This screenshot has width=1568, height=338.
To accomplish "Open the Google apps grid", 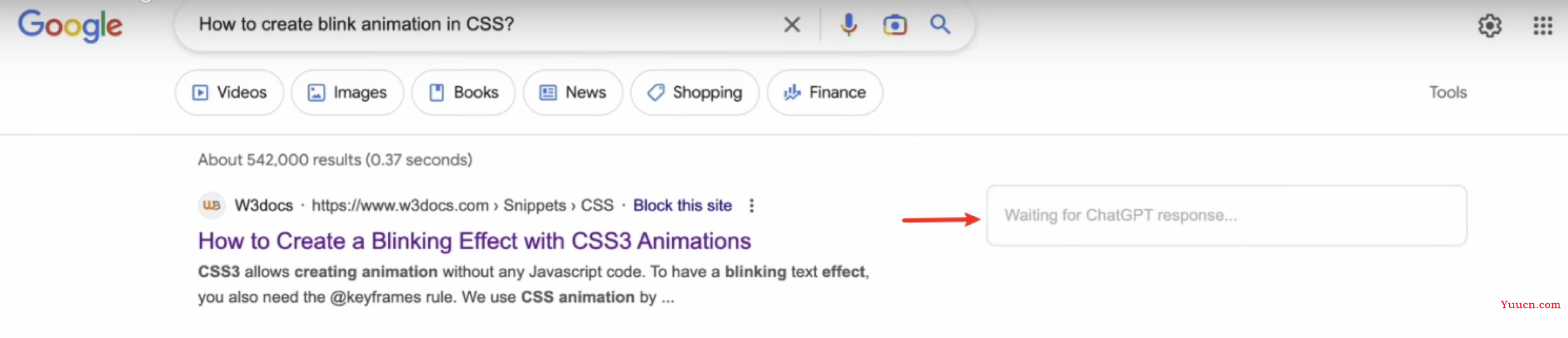I will point(1542,26).
